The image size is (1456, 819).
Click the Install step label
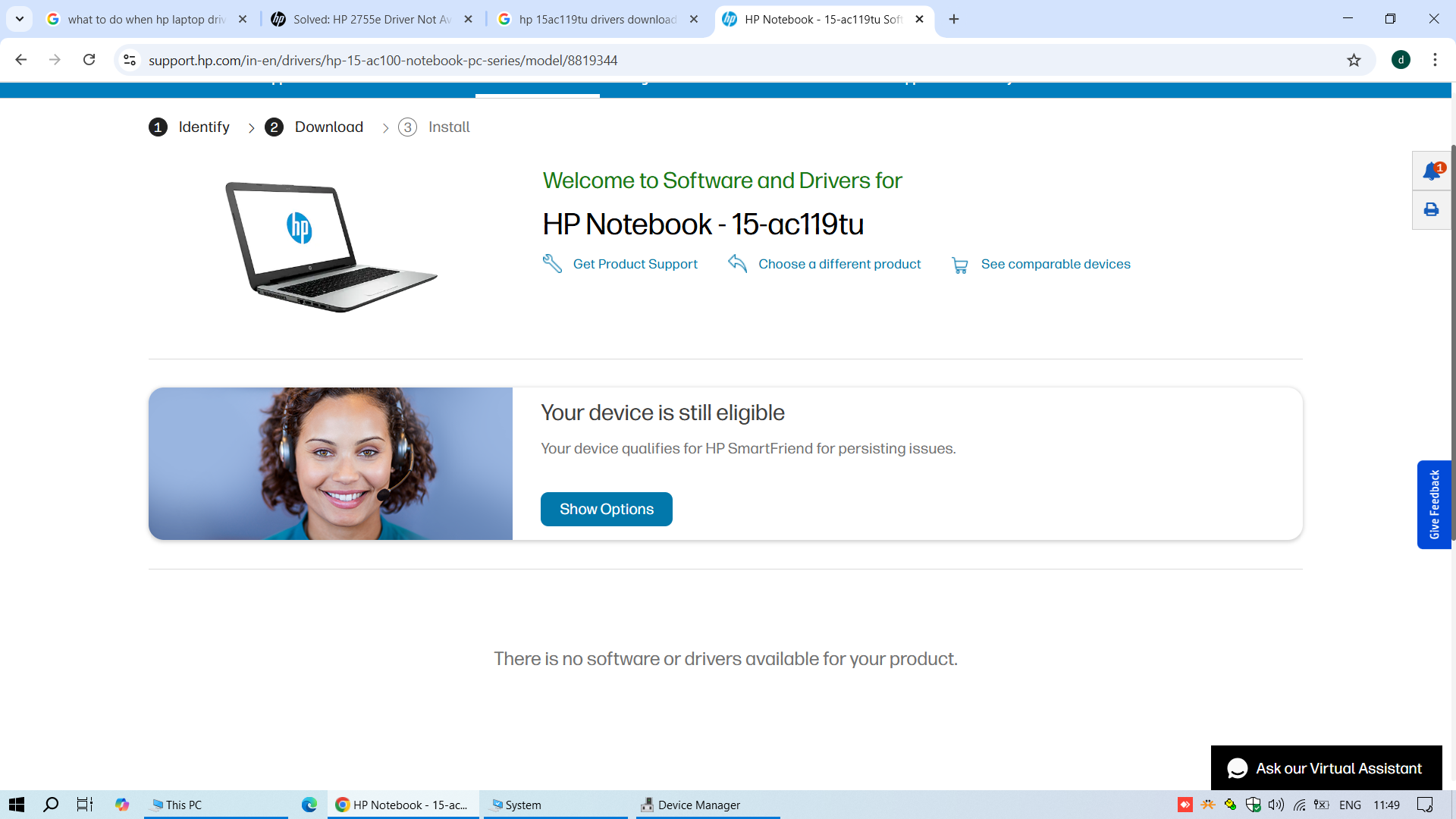[x=449, y=127]
